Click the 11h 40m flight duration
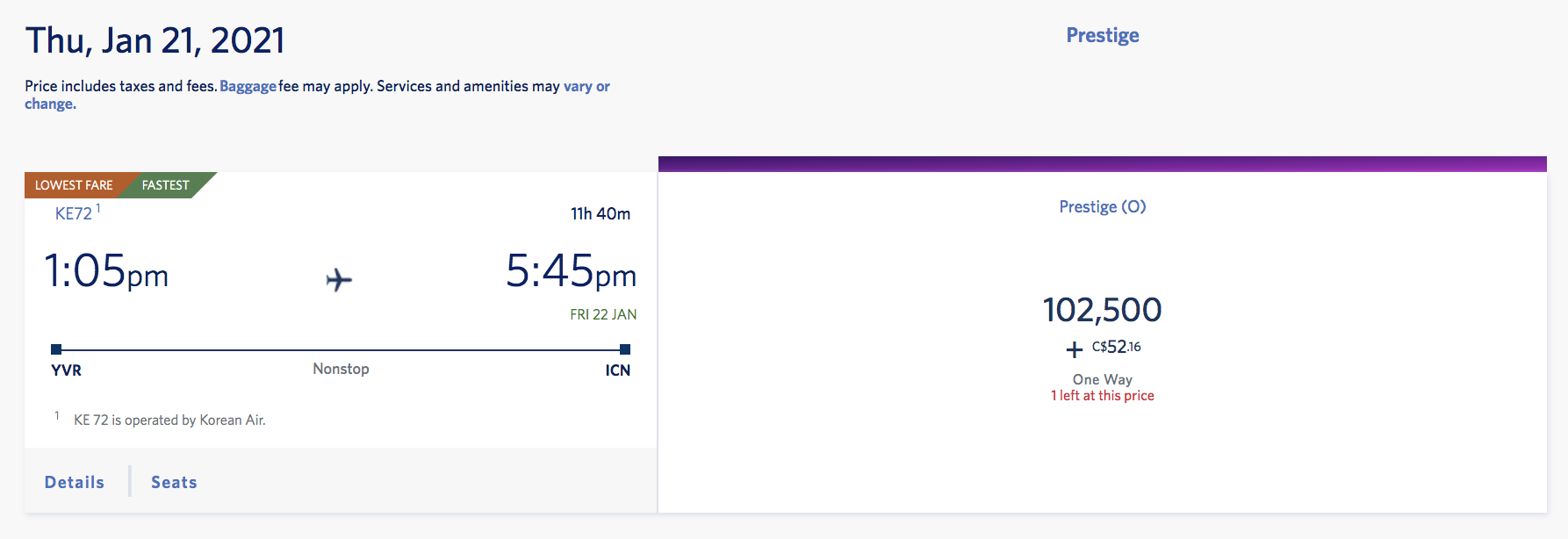1568x539 pixels. tap(601, 213)
